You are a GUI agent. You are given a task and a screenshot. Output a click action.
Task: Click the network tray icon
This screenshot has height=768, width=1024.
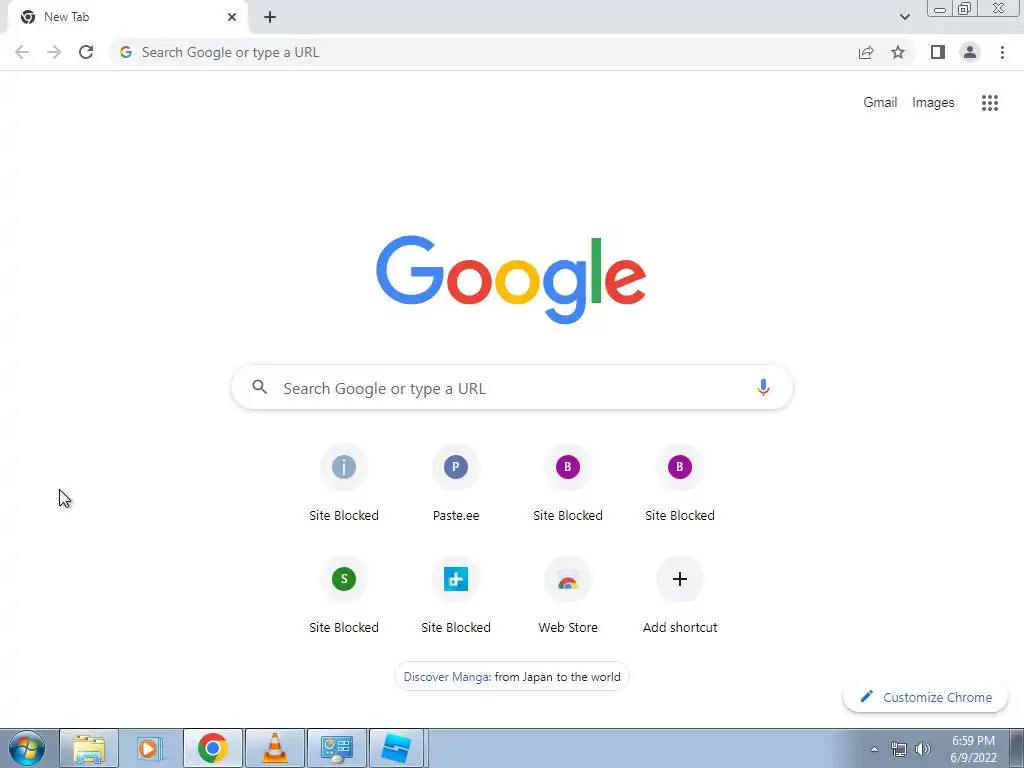(x=899, y=749)
